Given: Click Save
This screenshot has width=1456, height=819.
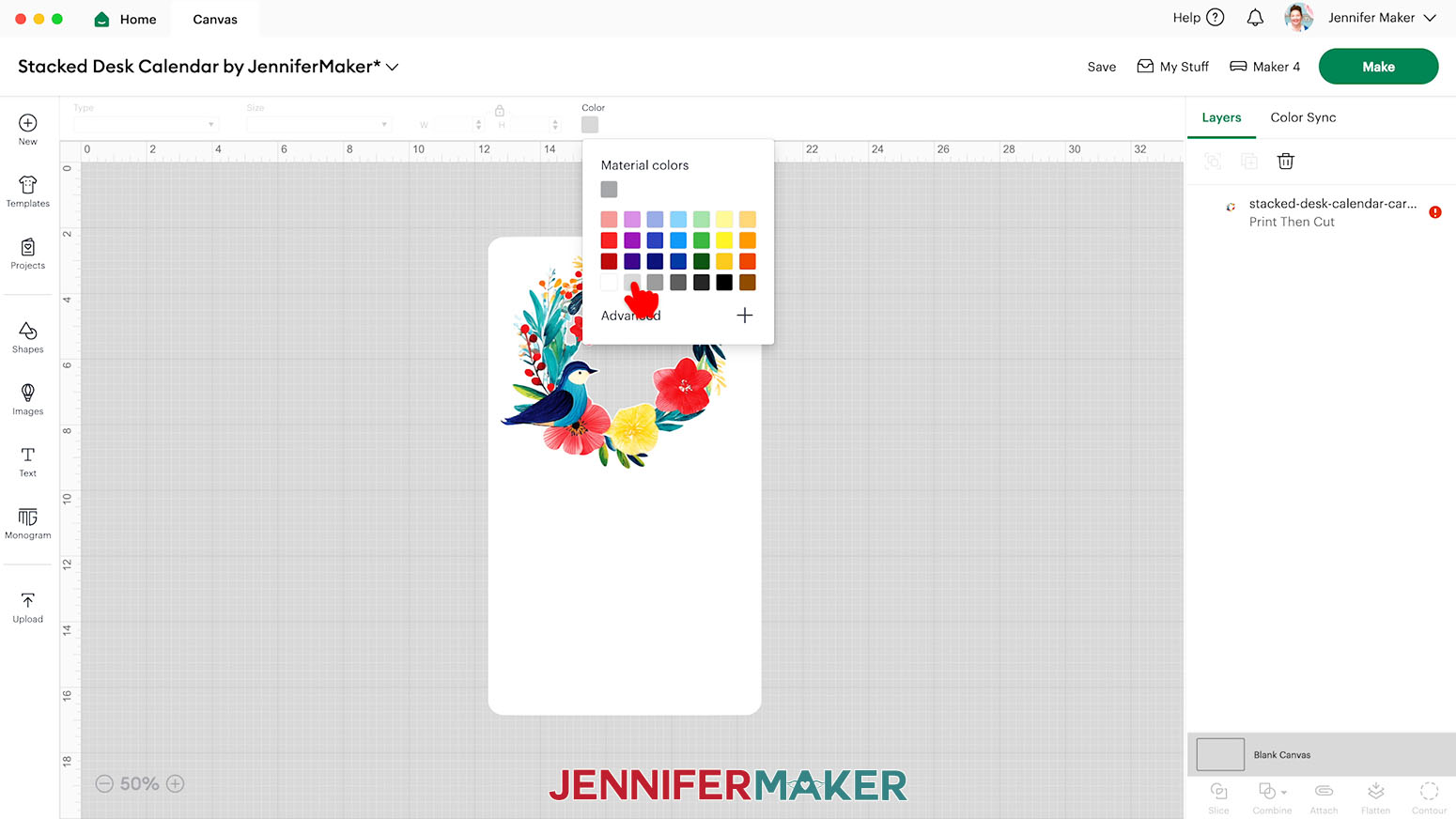Looking at the screenshot, I should (1102, 67).
